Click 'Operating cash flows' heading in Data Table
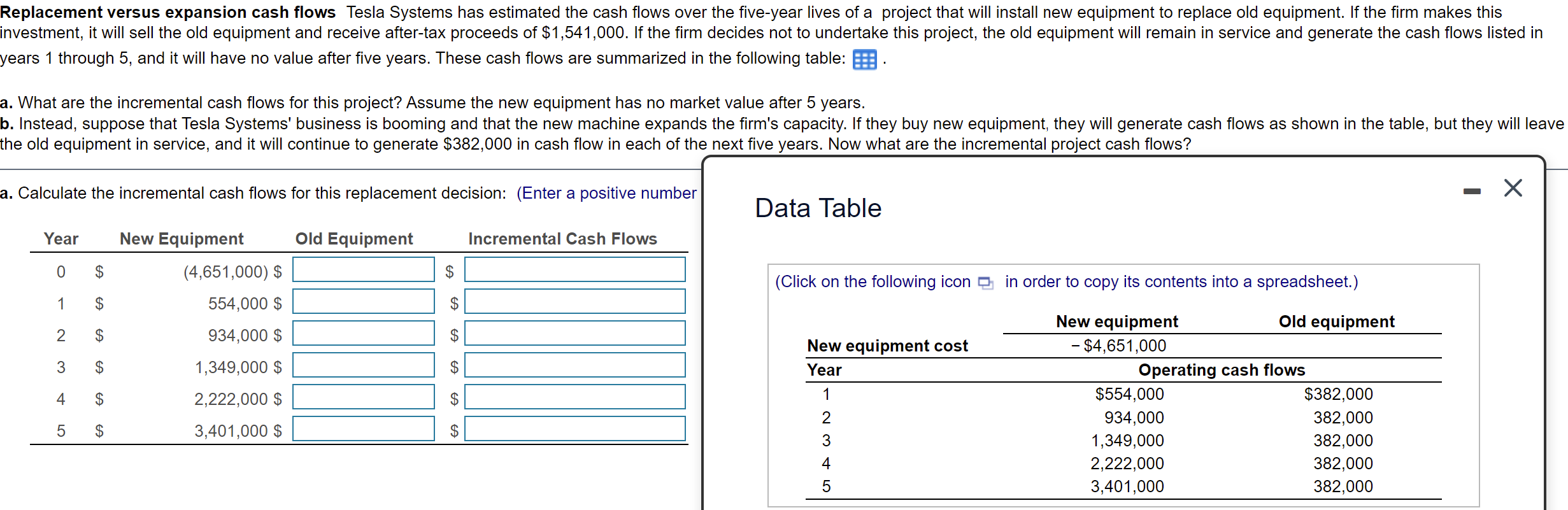1568x510 pixels. 1222,370
